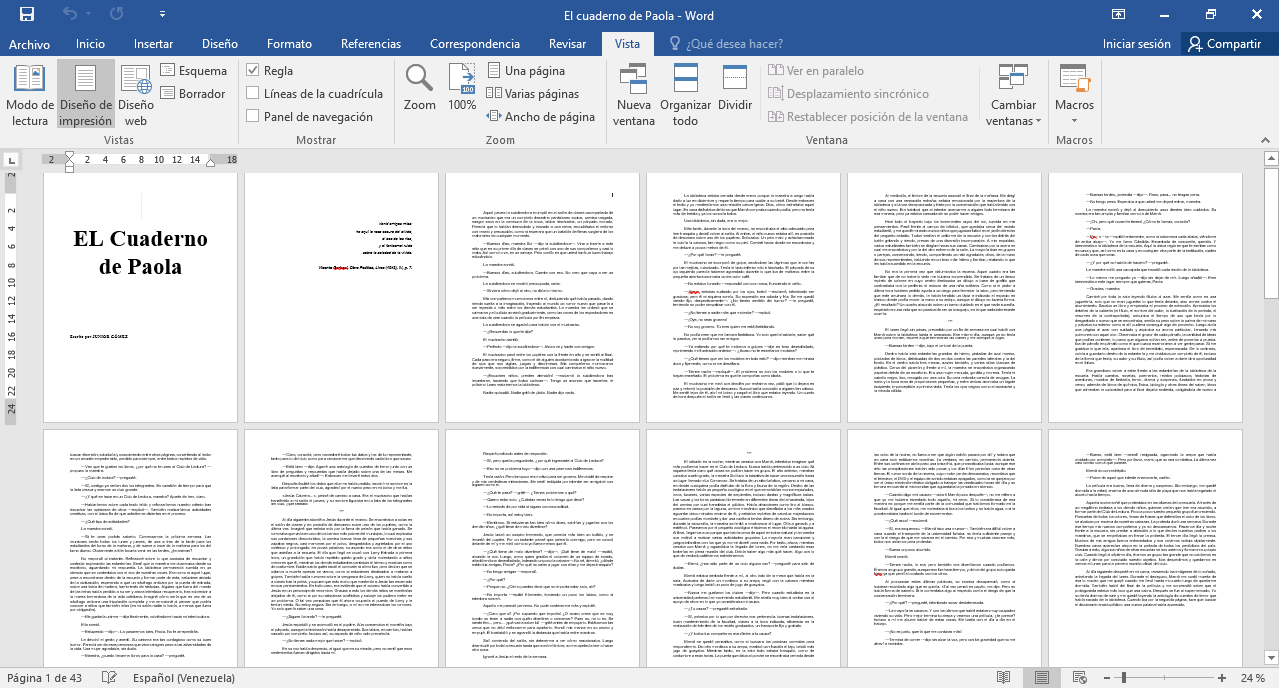Select Diseño de impresión view

(86, 95)
